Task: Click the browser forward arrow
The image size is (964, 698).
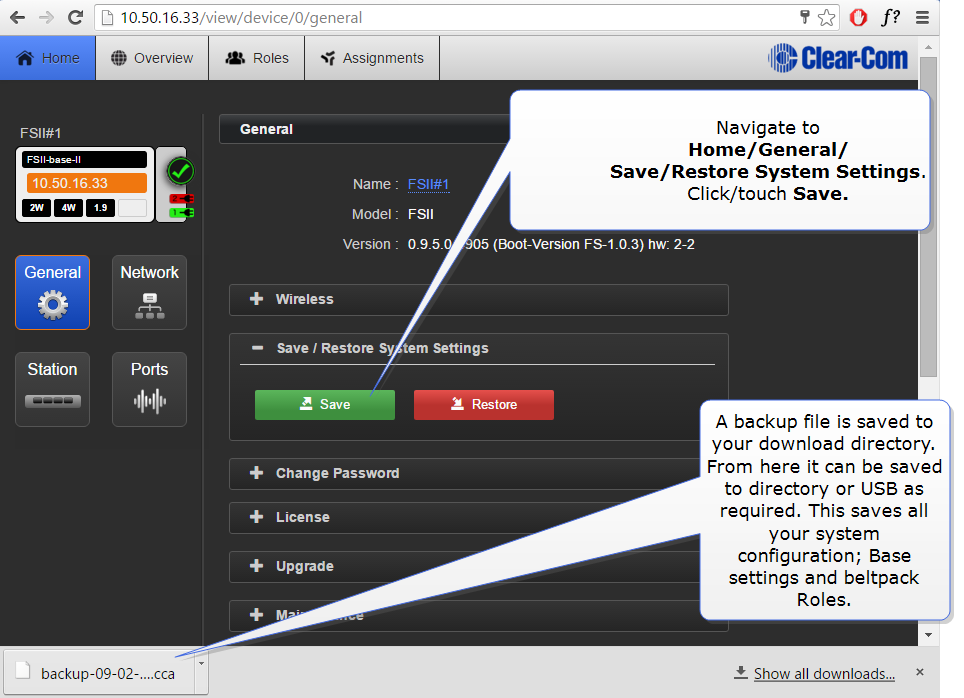Action: click(47, 17)
